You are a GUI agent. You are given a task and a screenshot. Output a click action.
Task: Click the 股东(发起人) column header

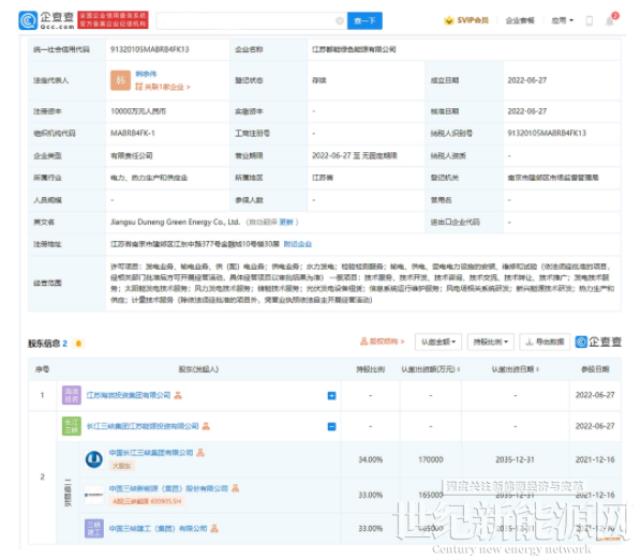point(198,369)
